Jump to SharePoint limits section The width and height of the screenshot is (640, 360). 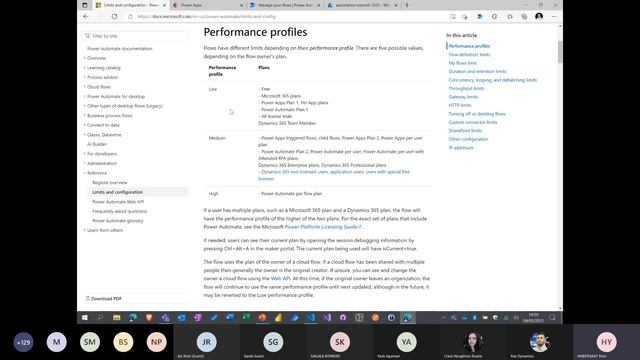(x=465, y=131)
